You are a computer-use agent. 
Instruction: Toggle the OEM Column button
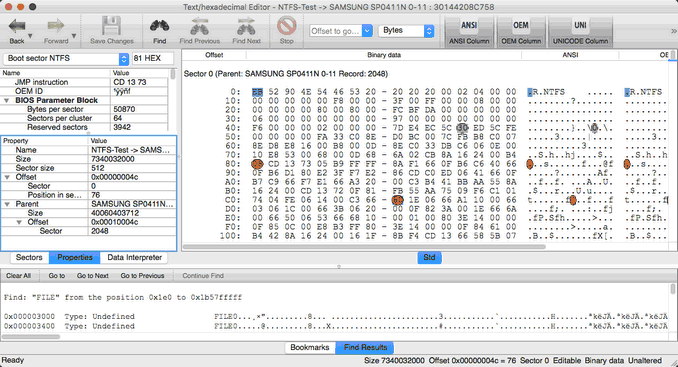point(521,31)
